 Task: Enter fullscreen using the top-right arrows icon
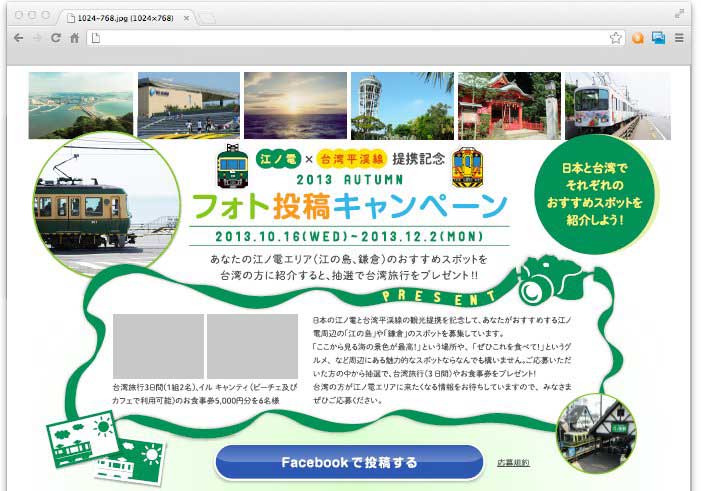click(681, 14)
